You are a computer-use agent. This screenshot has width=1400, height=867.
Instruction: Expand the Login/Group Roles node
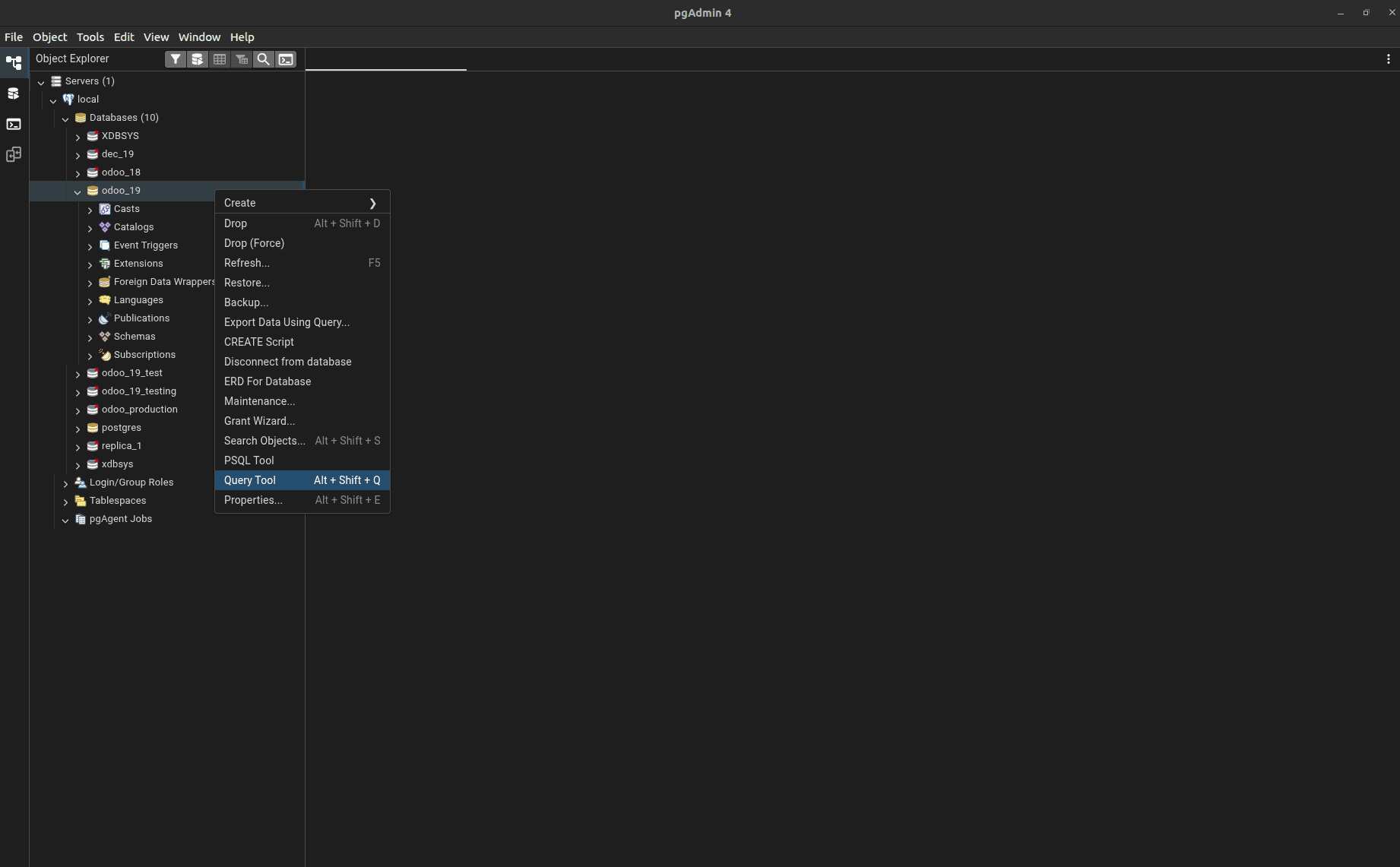pyautogui.click(x=65, y=483)
